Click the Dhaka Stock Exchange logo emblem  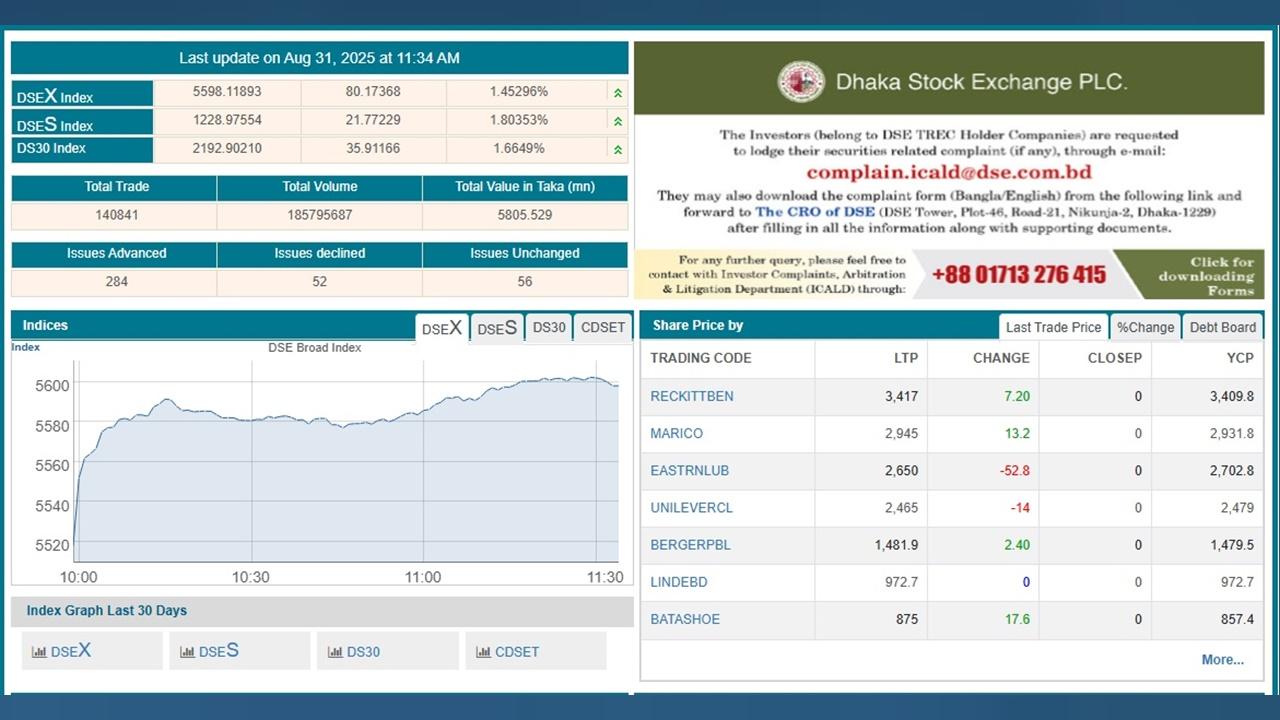[801, 82]
